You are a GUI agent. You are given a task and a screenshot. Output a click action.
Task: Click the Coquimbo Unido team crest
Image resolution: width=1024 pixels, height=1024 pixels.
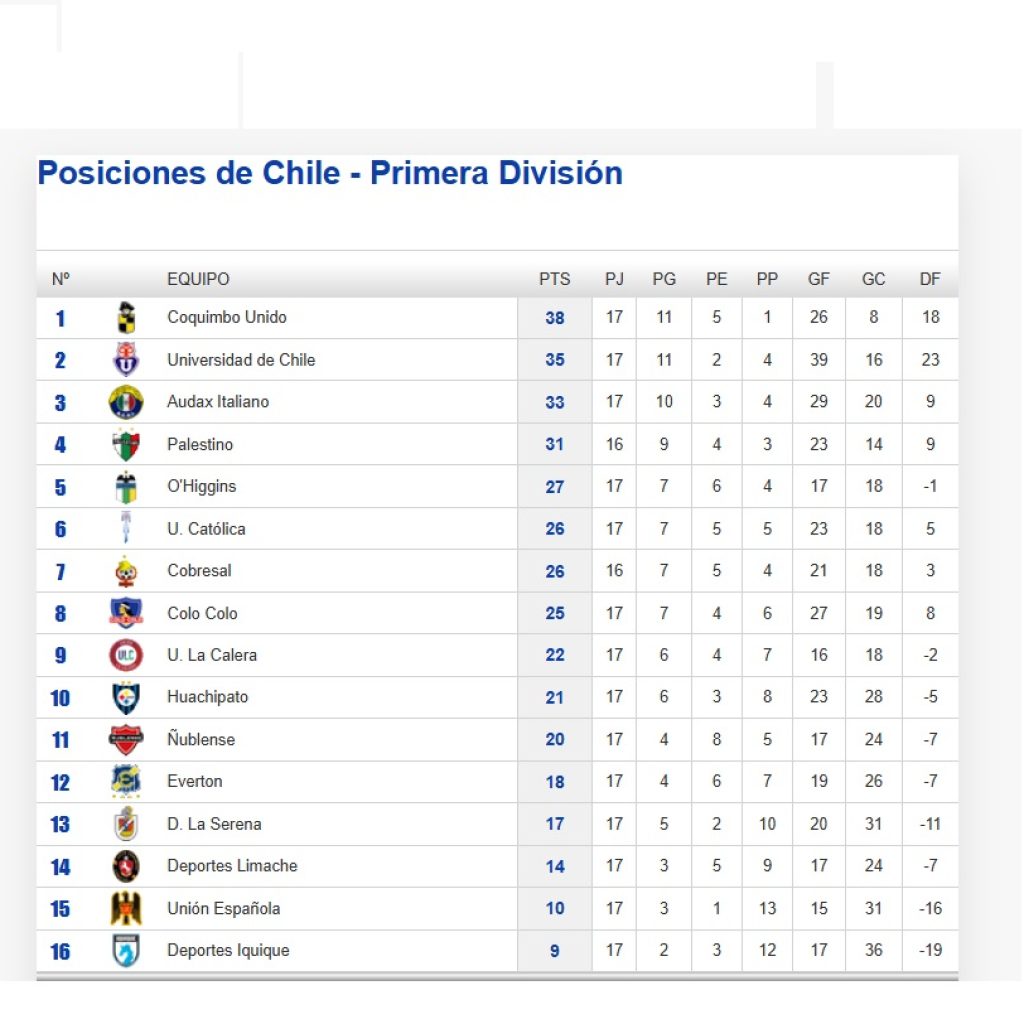point(126,318)
